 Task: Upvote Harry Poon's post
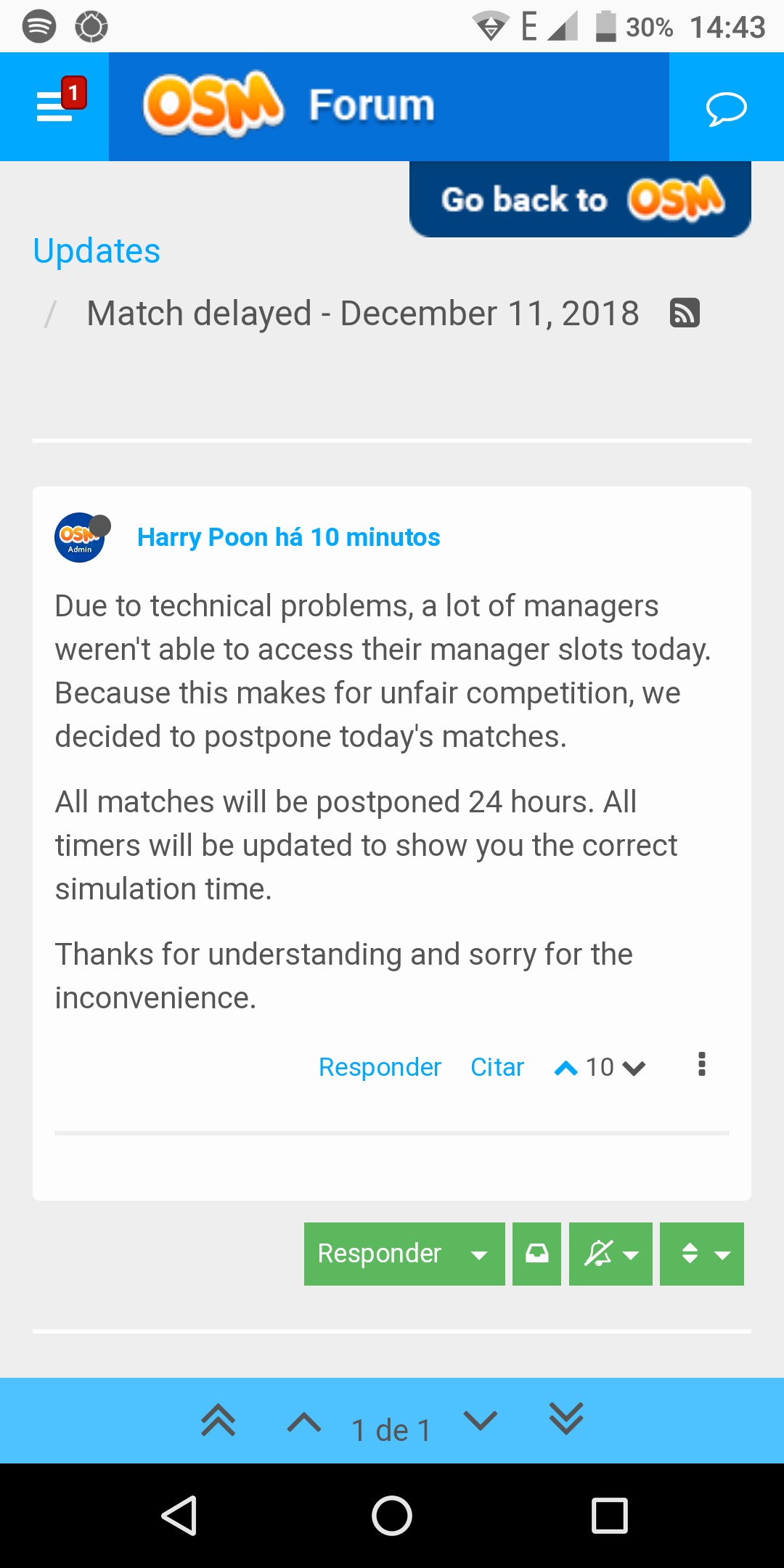pos(565,1068)
